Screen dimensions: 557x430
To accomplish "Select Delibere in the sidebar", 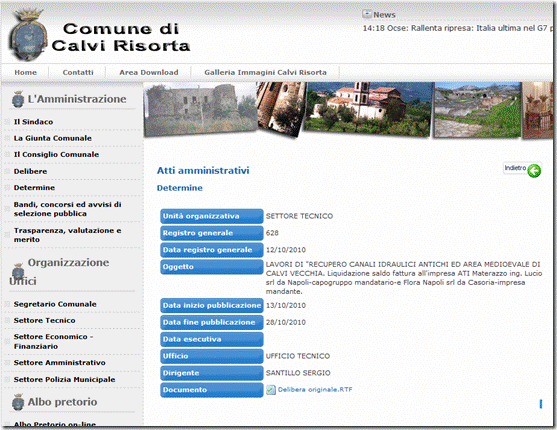I will [x=30, y=171].
